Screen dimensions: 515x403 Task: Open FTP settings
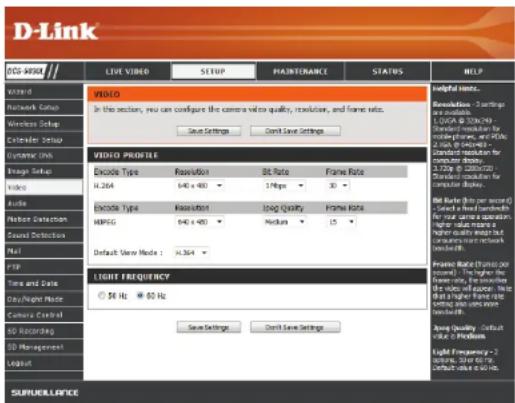click(x=44, y=267)
